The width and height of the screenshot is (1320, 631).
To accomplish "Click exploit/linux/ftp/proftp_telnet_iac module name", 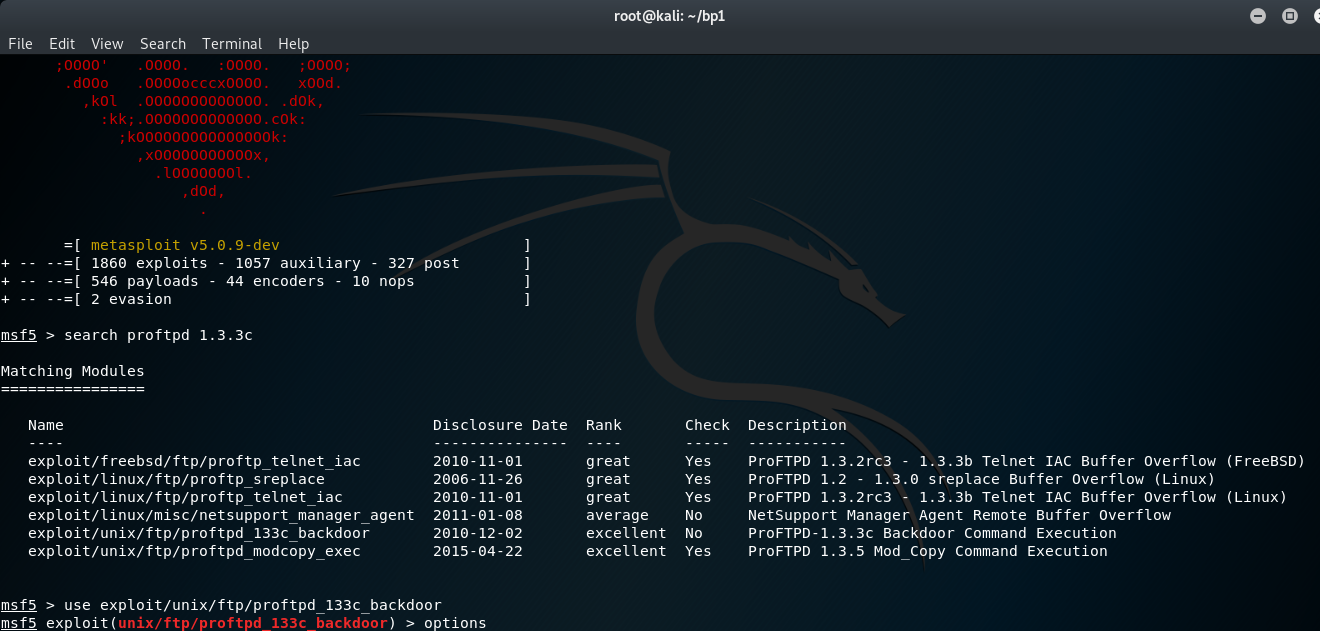I will tap(185, 497).
